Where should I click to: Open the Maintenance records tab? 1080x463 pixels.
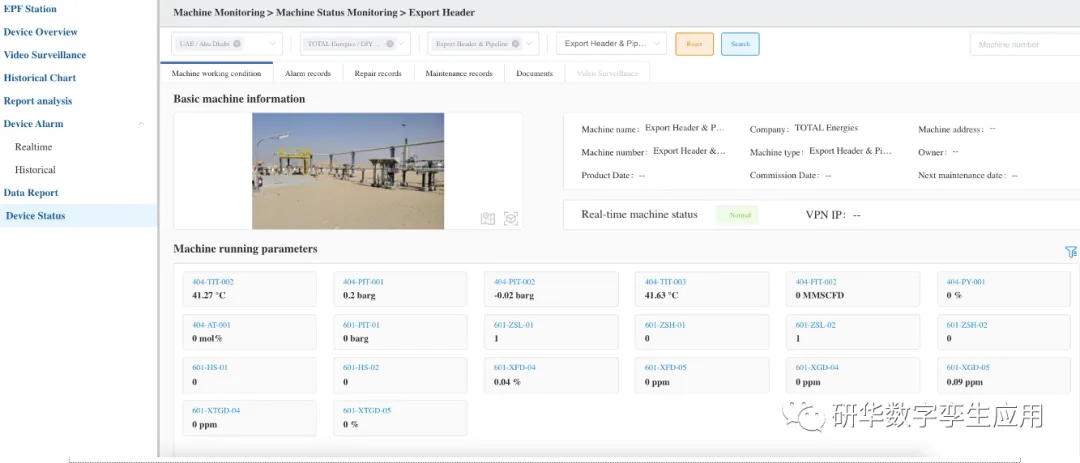[458, 73]
